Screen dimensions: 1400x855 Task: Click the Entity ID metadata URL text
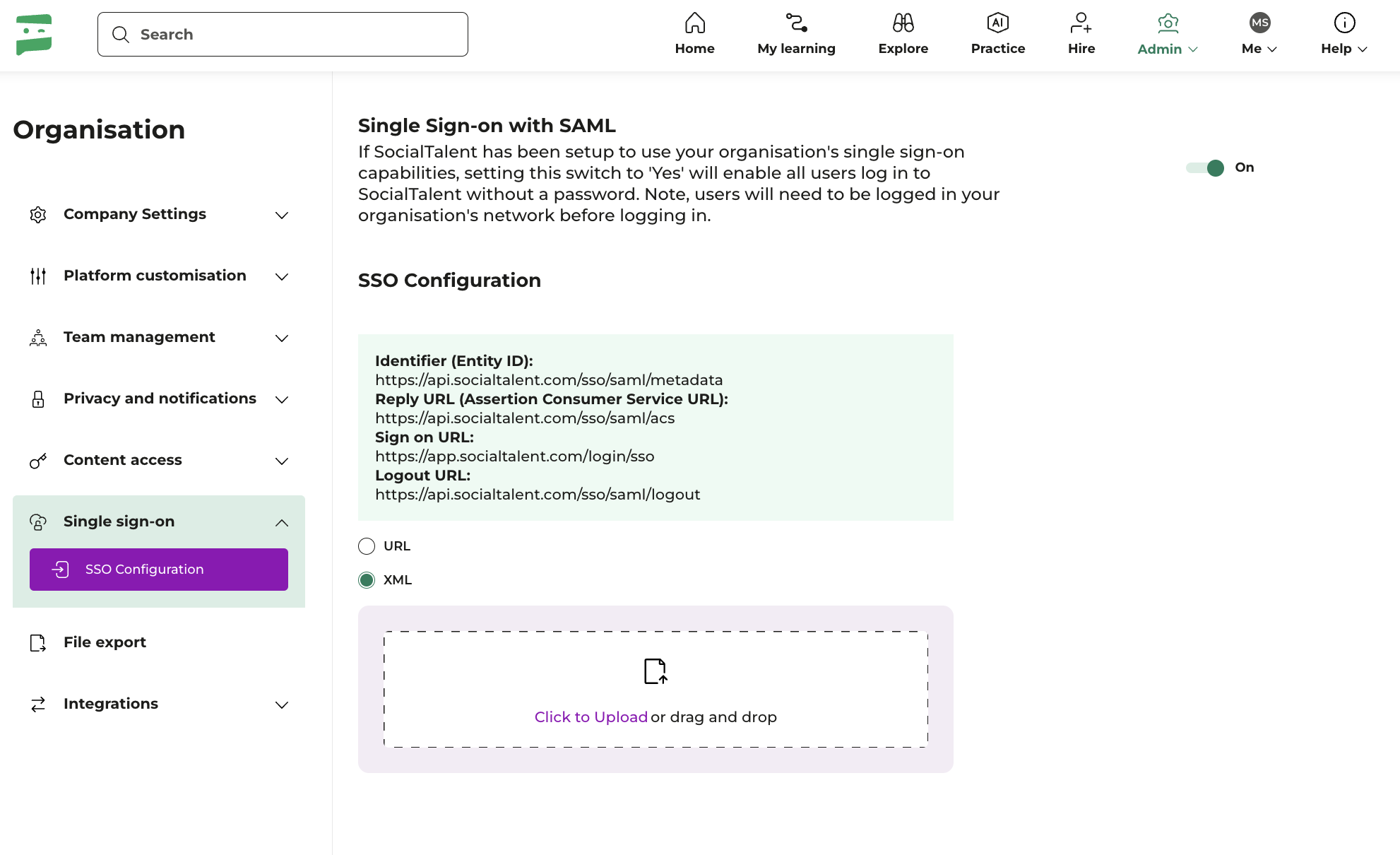[x=549, y=380]
